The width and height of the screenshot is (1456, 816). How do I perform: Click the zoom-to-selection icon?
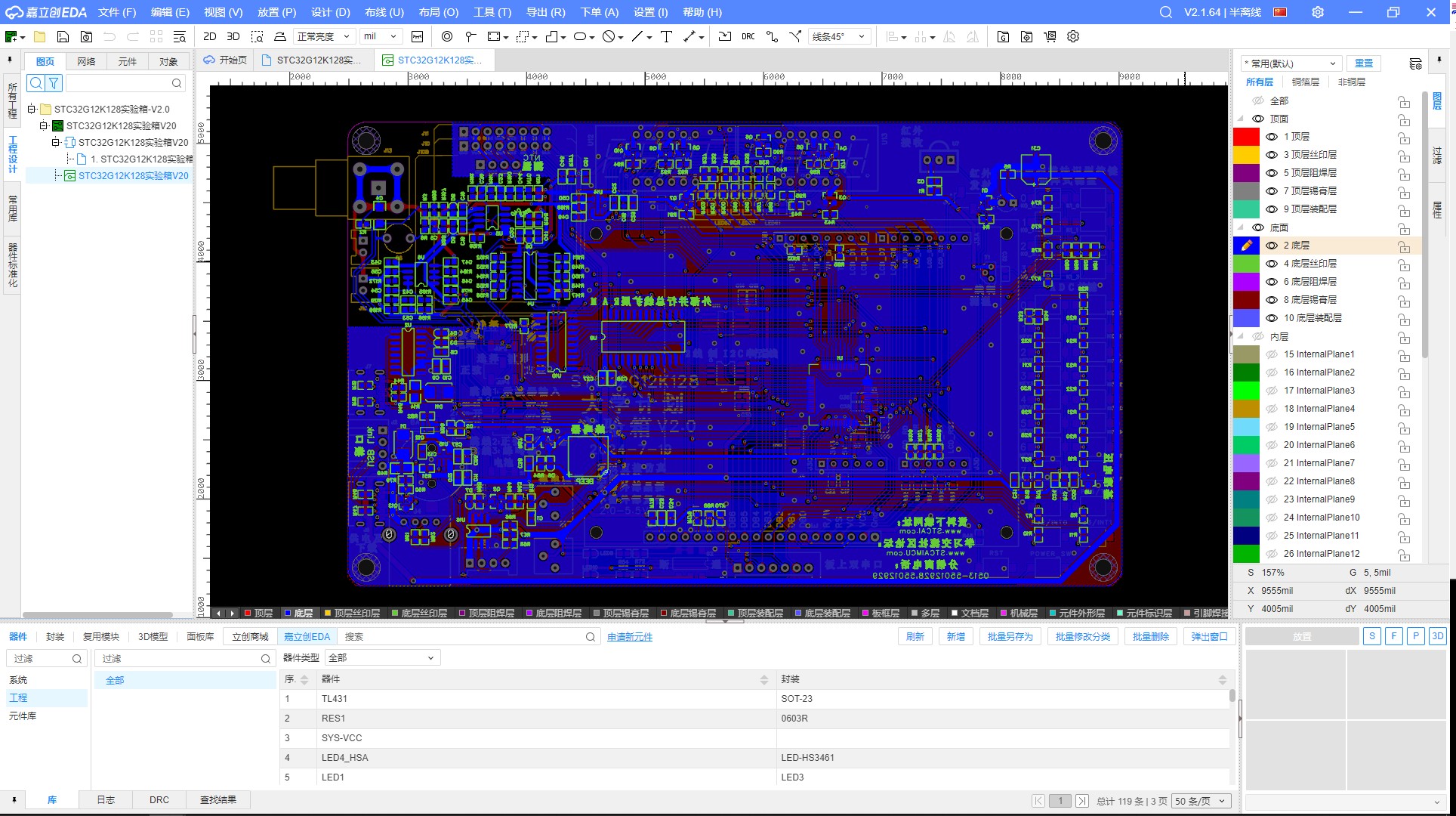coord(257,36)
